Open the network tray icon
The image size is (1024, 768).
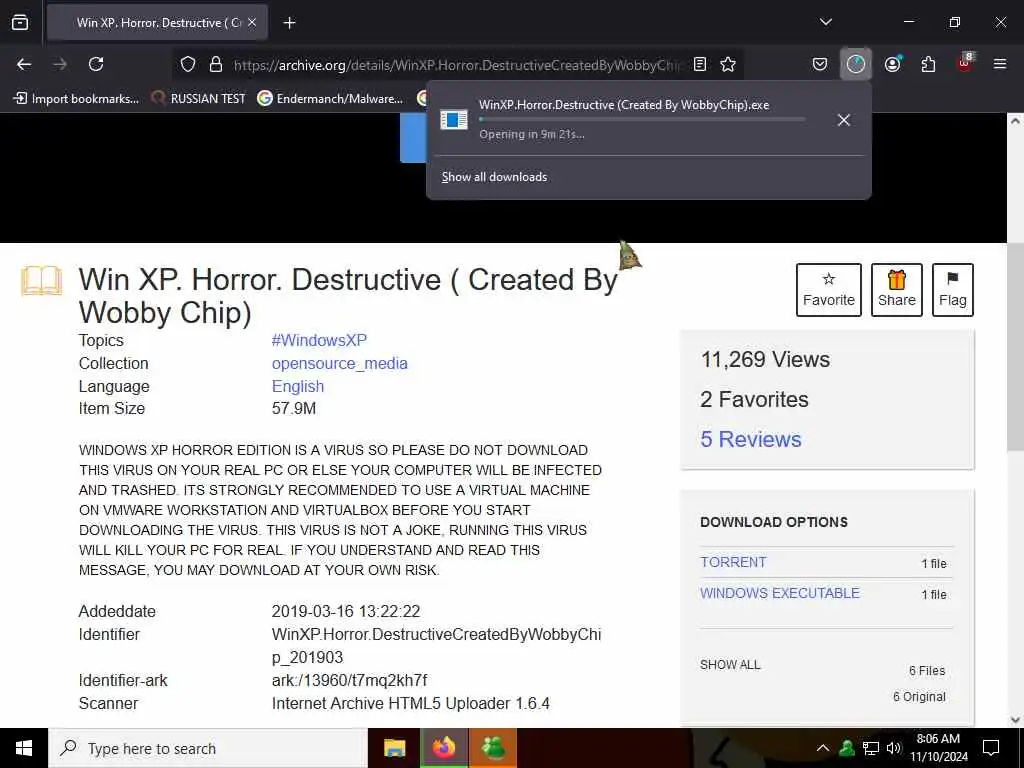pos(871,748)
